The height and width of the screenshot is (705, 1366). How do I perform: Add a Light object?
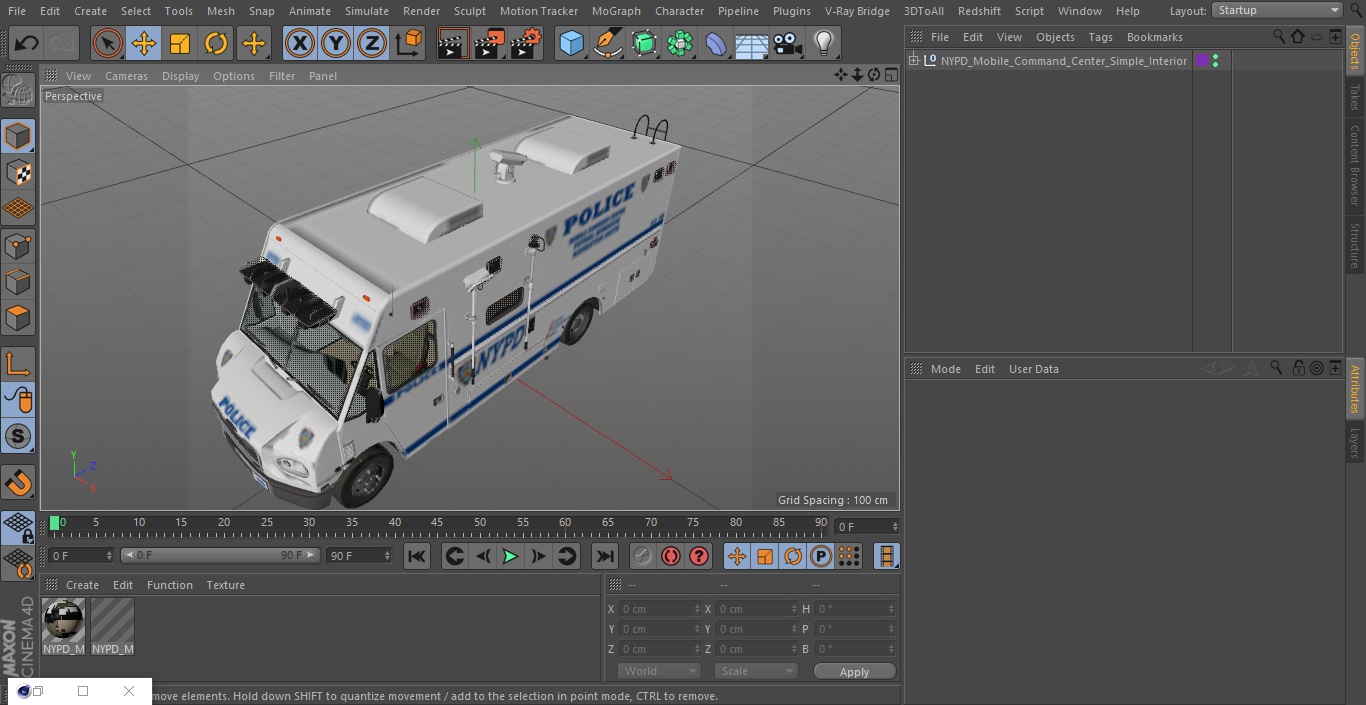(823, 43)
